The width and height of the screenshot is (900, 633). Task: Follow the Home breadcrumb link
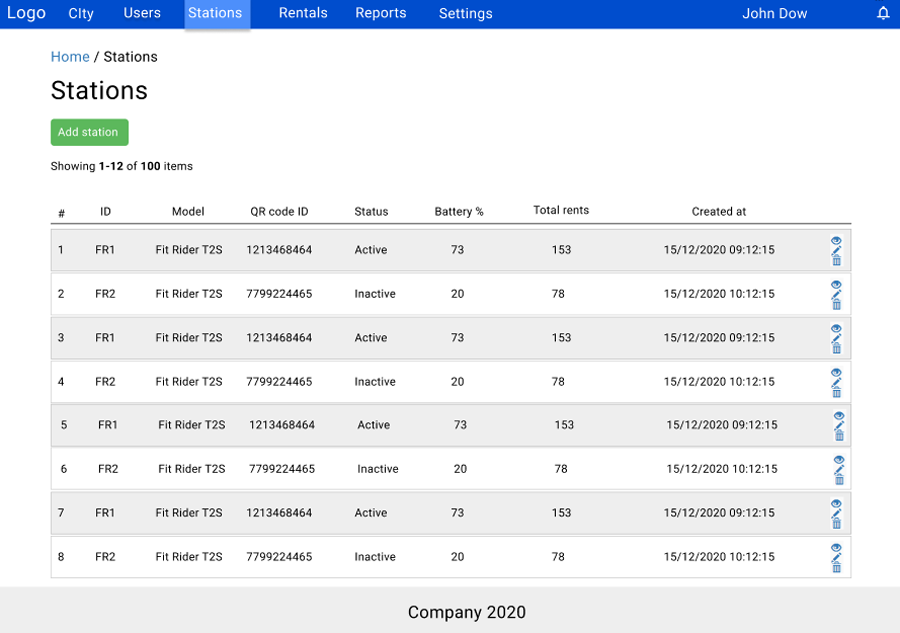click(x=70, y=57)
